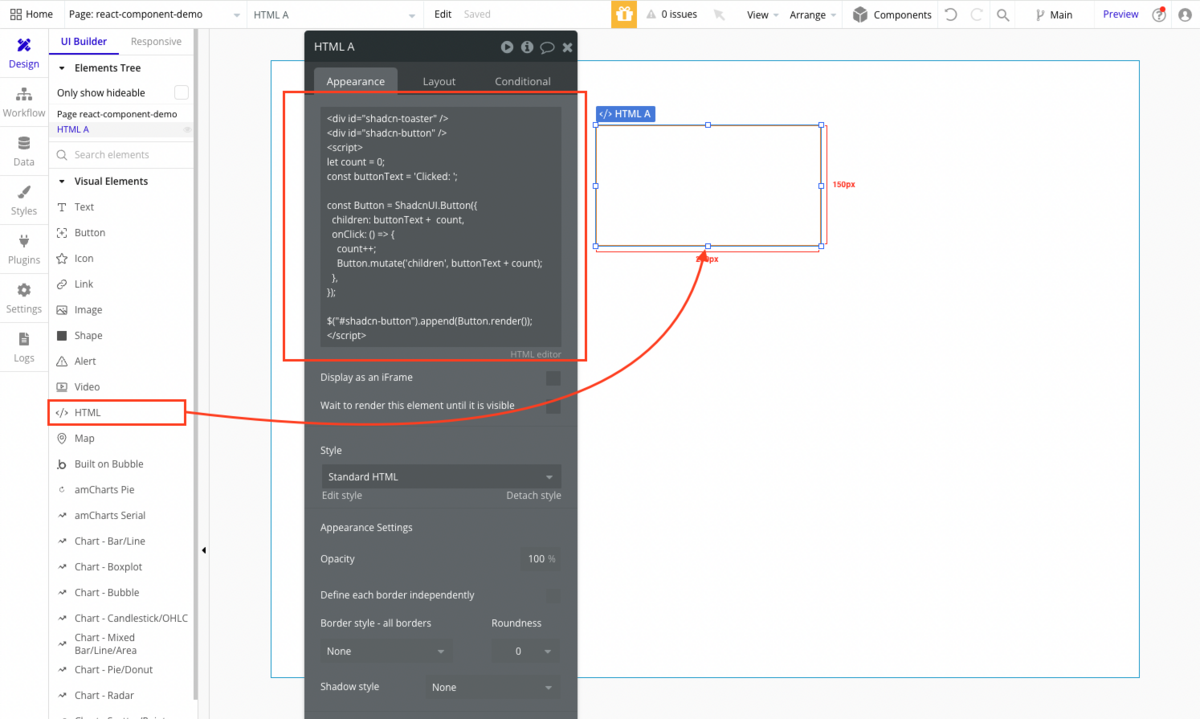Select the Map element

coord(84,438)
